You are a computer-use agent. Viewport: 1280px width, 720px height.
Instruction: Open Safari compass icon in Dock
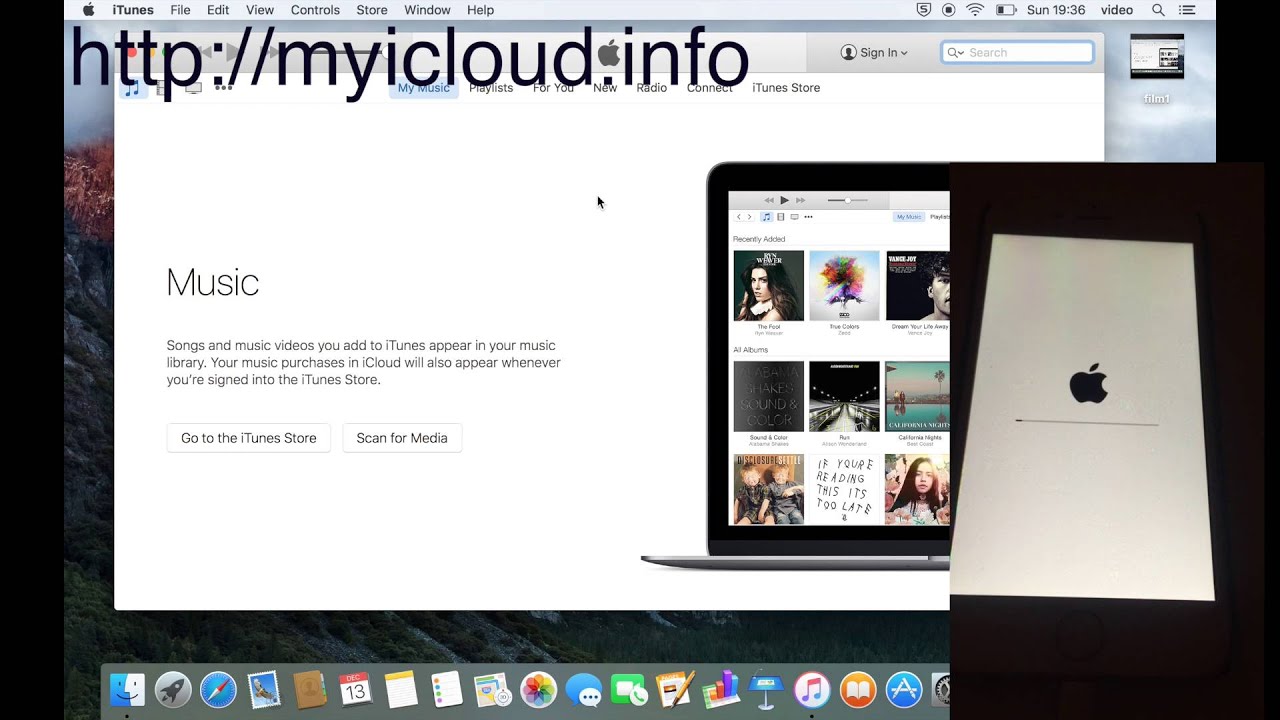(218, 690)
